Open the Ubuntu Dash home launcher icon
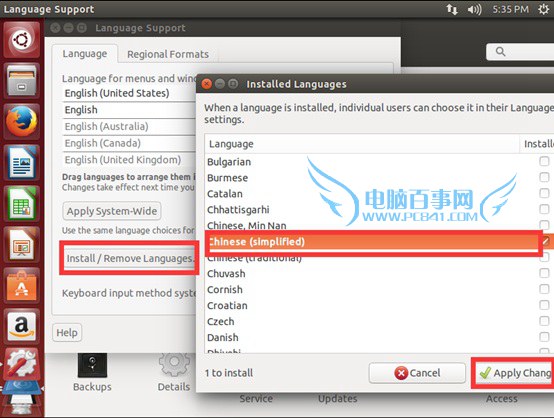The height and width of the screenshot is (418, 554). pyautogui.click(x=22, y=40)
